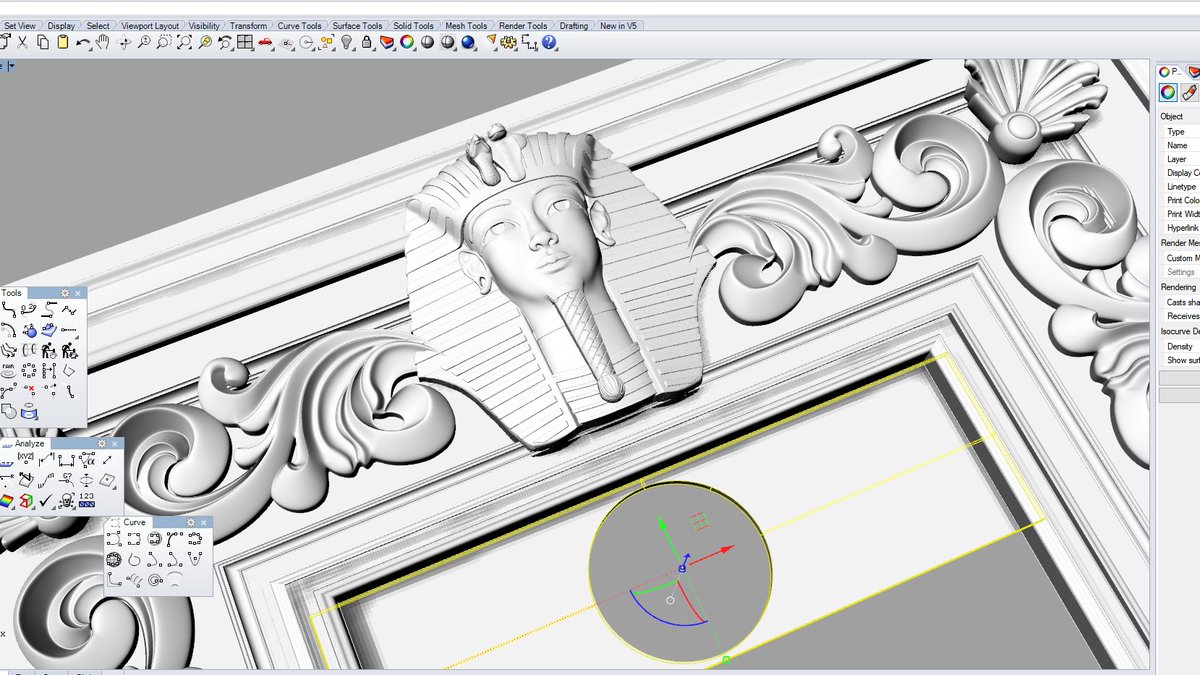Click the Properties panel tab with color wheel
The image size is (1200, 675).
point(1168,71)
